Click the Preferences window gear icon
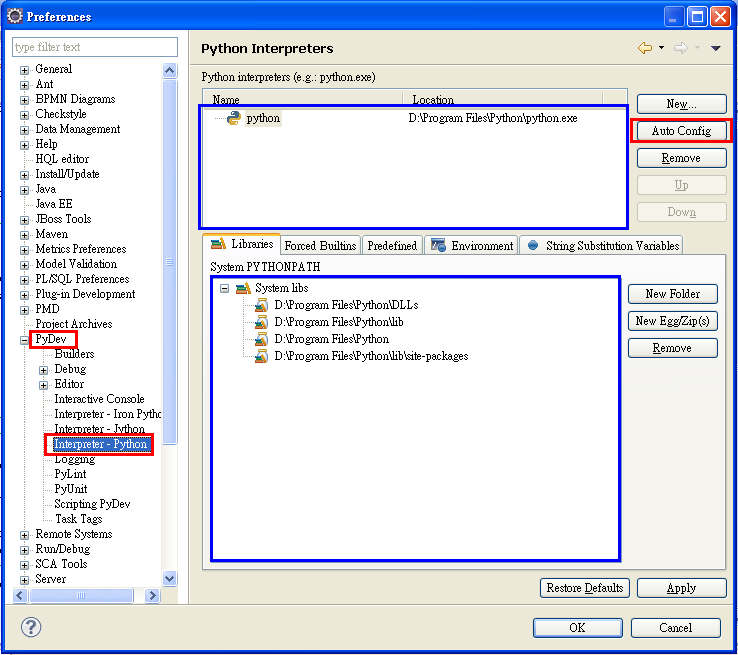Image resolution: width=738 pixels, height=655 pixels. [15, 16]
